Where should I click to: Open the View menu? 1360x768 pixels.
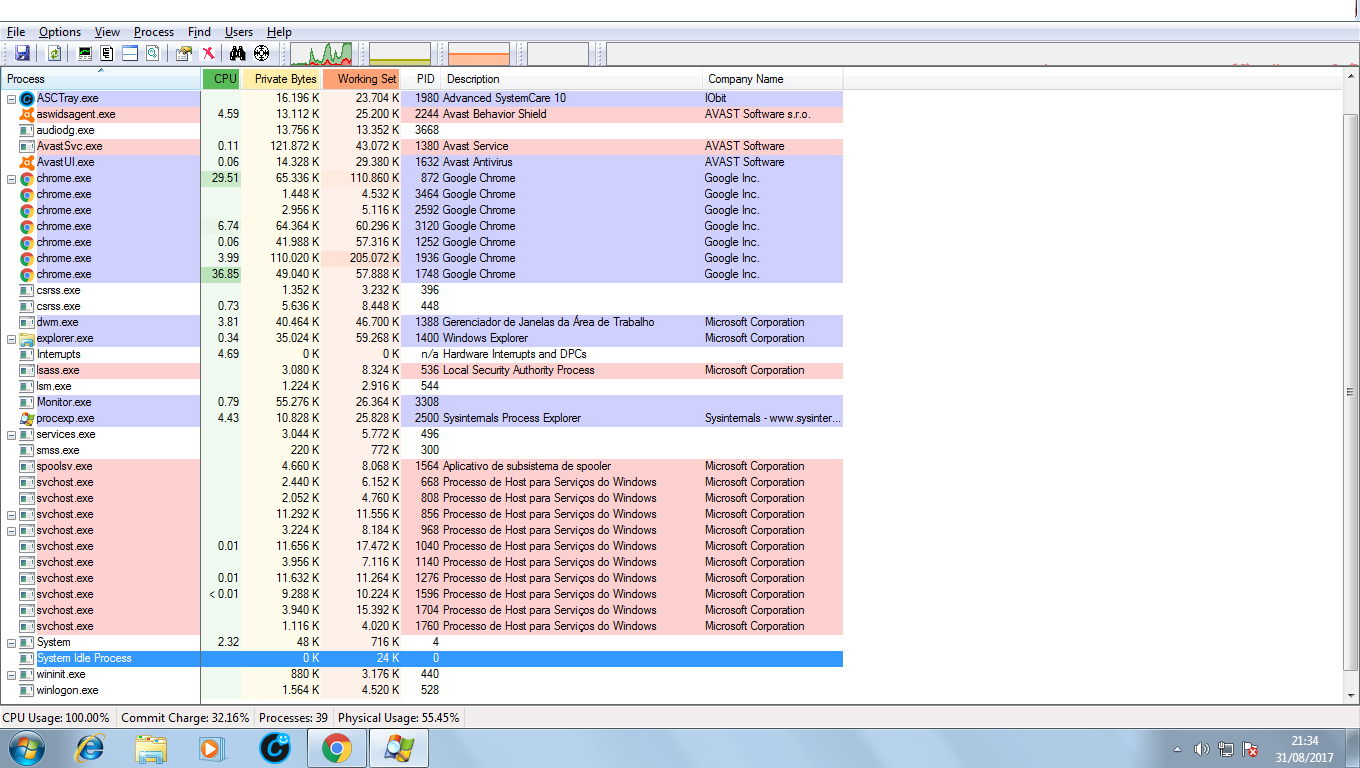click(x=107, y=32)
